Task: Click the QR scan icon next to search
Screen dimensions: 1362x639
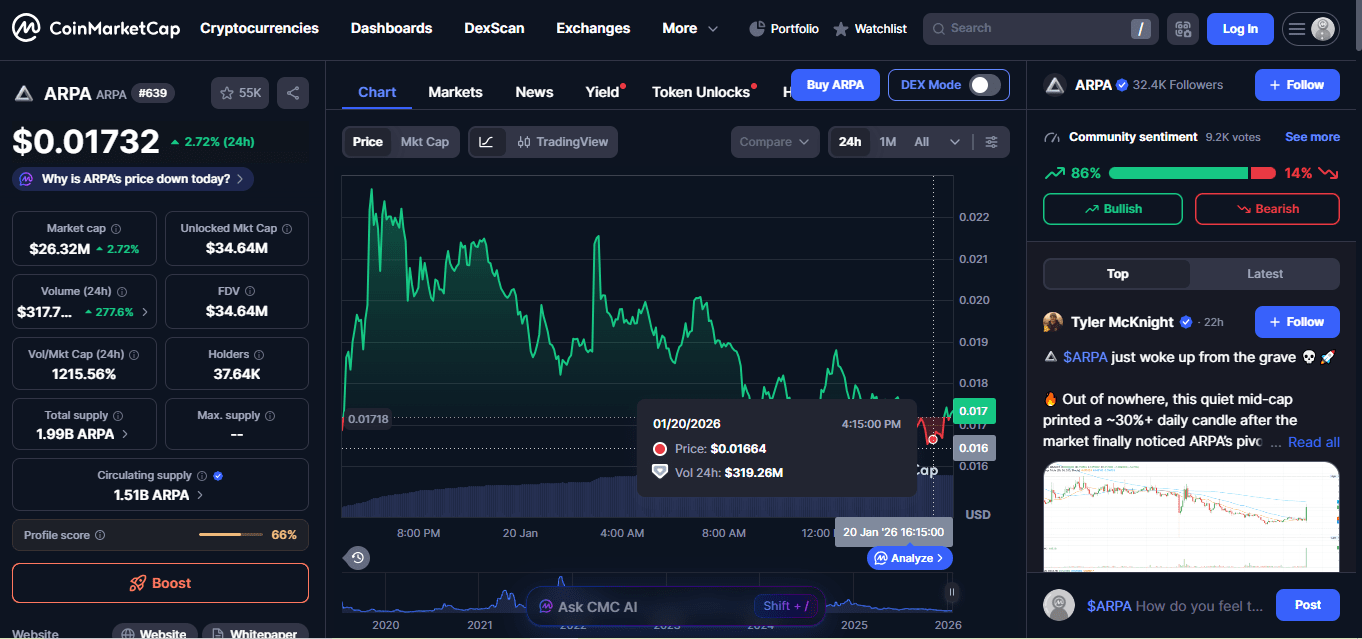Action: [1183, 29]
